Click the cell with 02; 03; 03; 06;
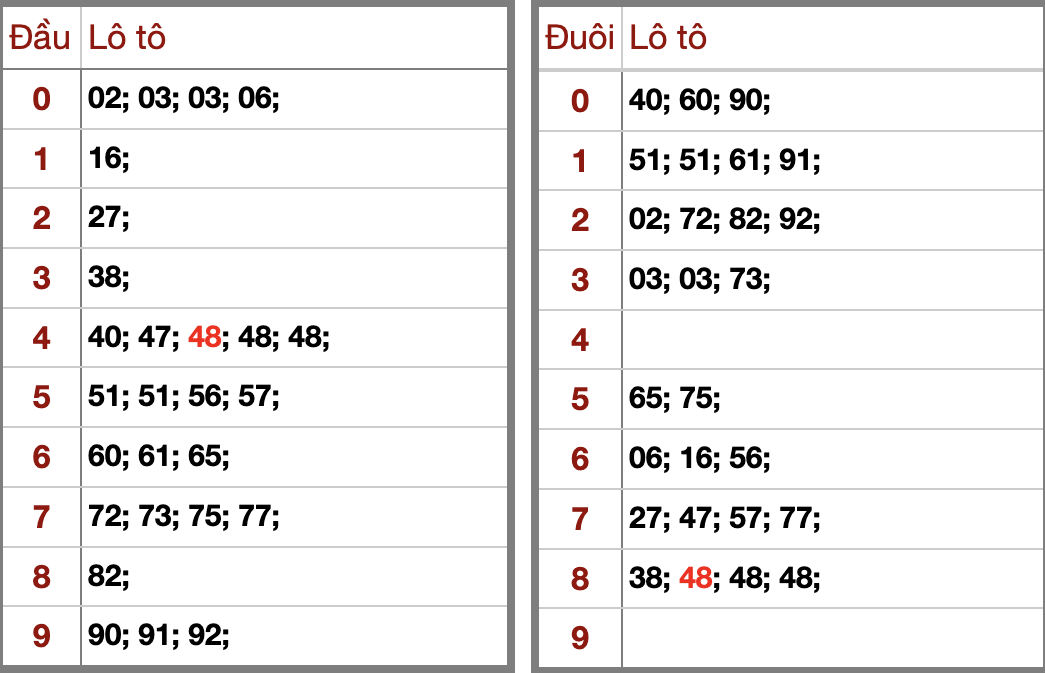The image size is (1045, 673). click(x=184, y=99)
